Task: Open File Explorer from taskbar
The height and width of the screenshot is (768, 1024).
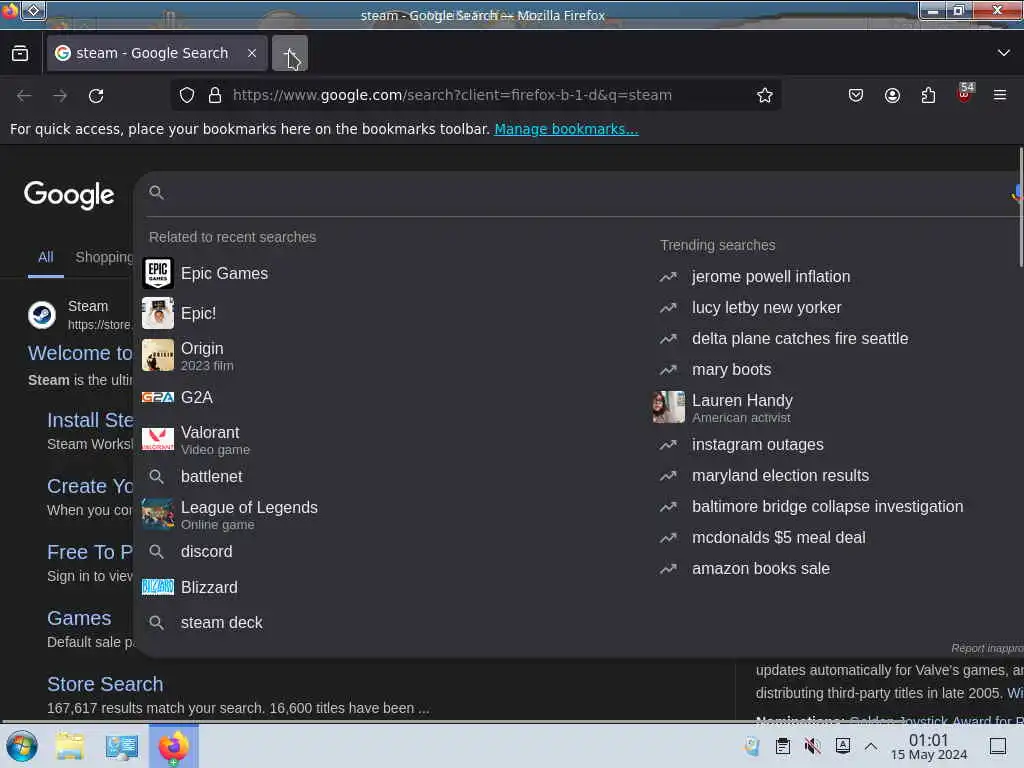Action: tap(70, 746)
